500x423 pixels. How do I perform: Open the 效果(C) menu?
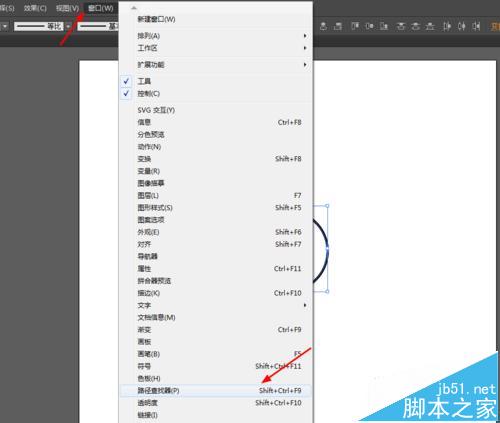point(35,8)
